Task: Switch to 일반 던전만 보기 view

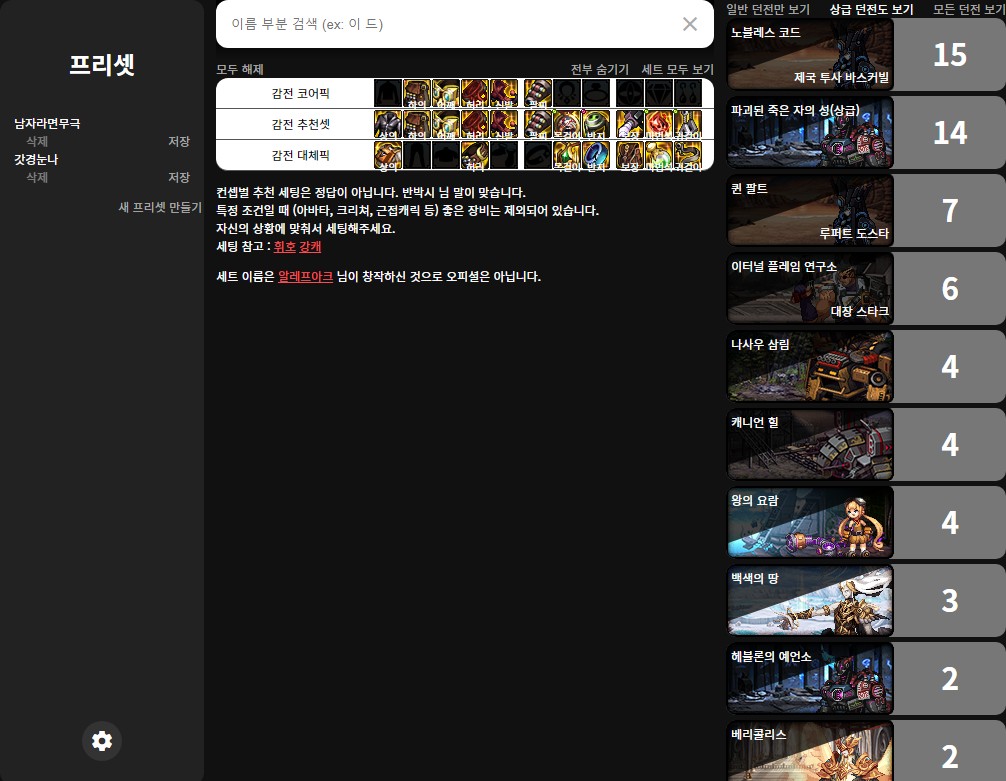Action: click(768, 9)
